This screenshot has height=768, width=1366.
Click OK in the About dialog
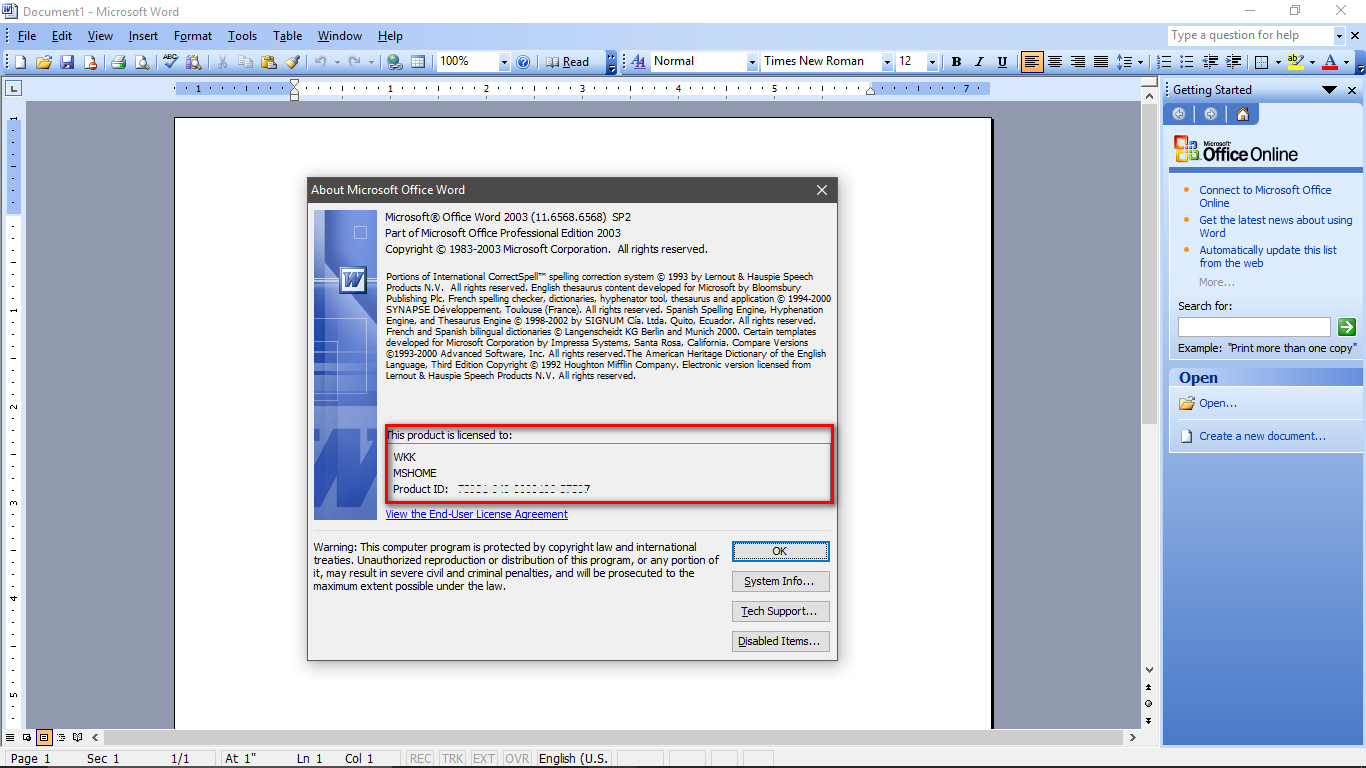click(x=780, y=551)
